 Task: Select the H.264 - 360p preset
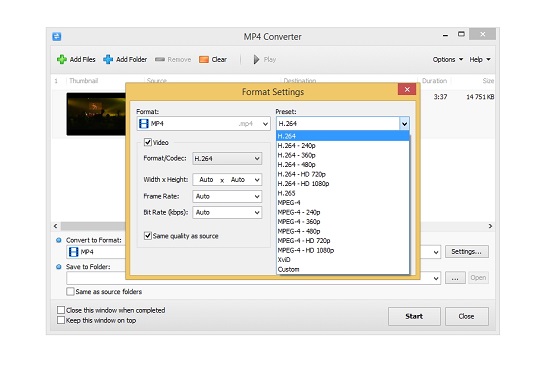343,155
